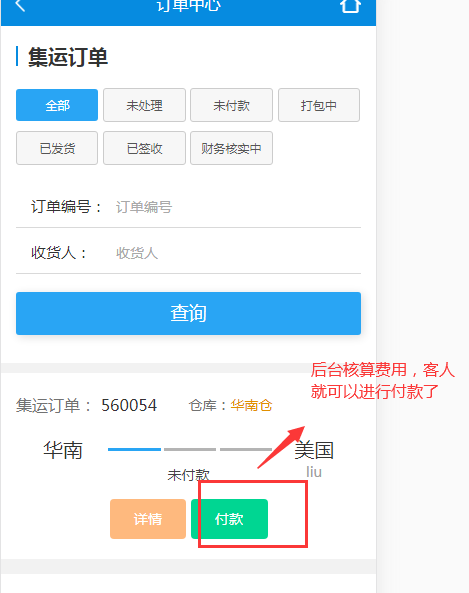Screen dimensions: 469x593
Task: Click order number 560054
Action: click(129, 405)
